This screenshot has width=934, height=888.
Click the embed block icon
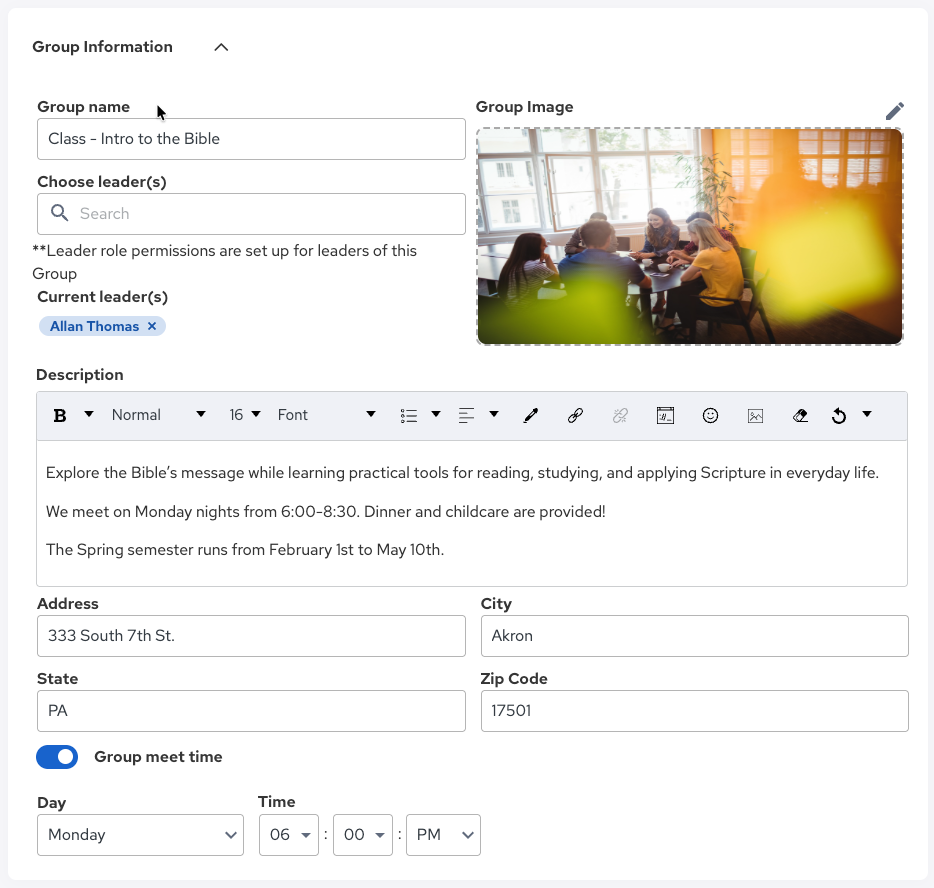point(665,416)
